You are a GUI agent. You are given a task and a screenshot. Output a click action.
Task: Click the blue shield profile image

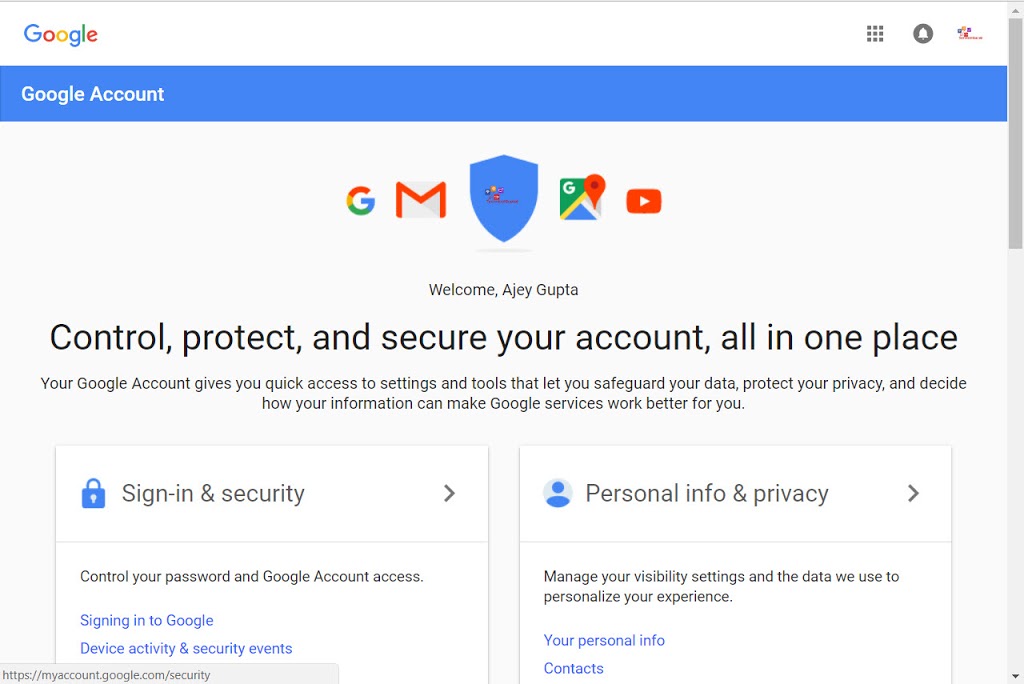(504, 197)
